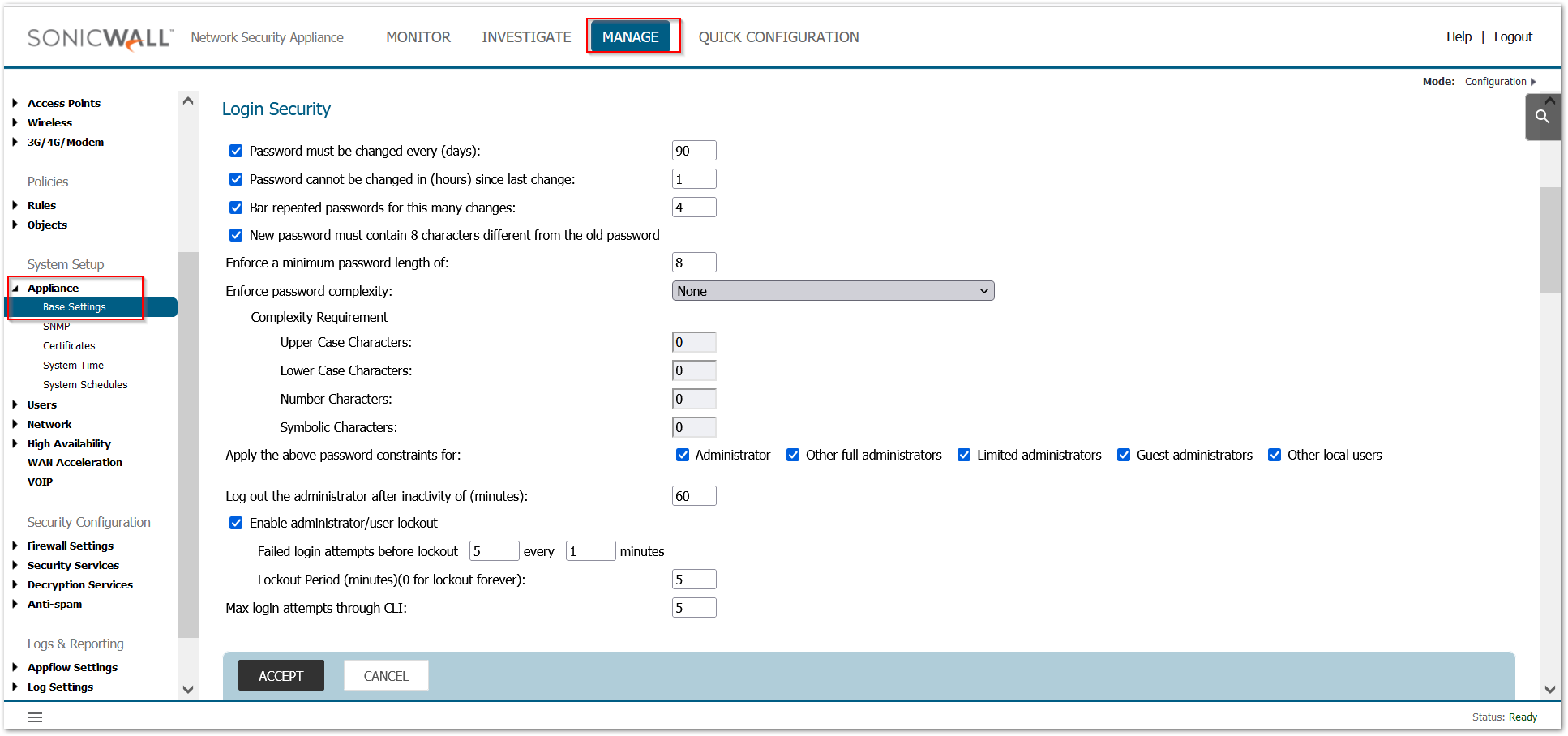
Task: Expand High Availability tree node
Action: pyautogui.click(x=15, y=443)
